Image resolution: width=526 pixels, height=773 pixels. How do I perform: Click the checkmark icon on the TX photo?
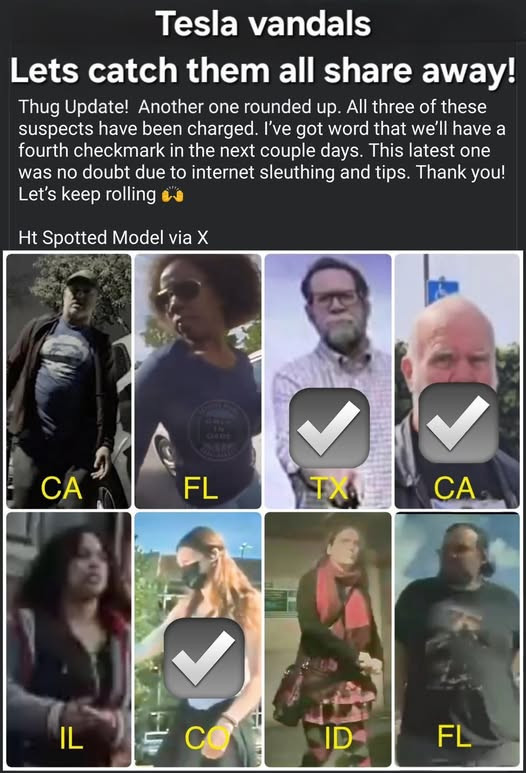tap(329, 428)
